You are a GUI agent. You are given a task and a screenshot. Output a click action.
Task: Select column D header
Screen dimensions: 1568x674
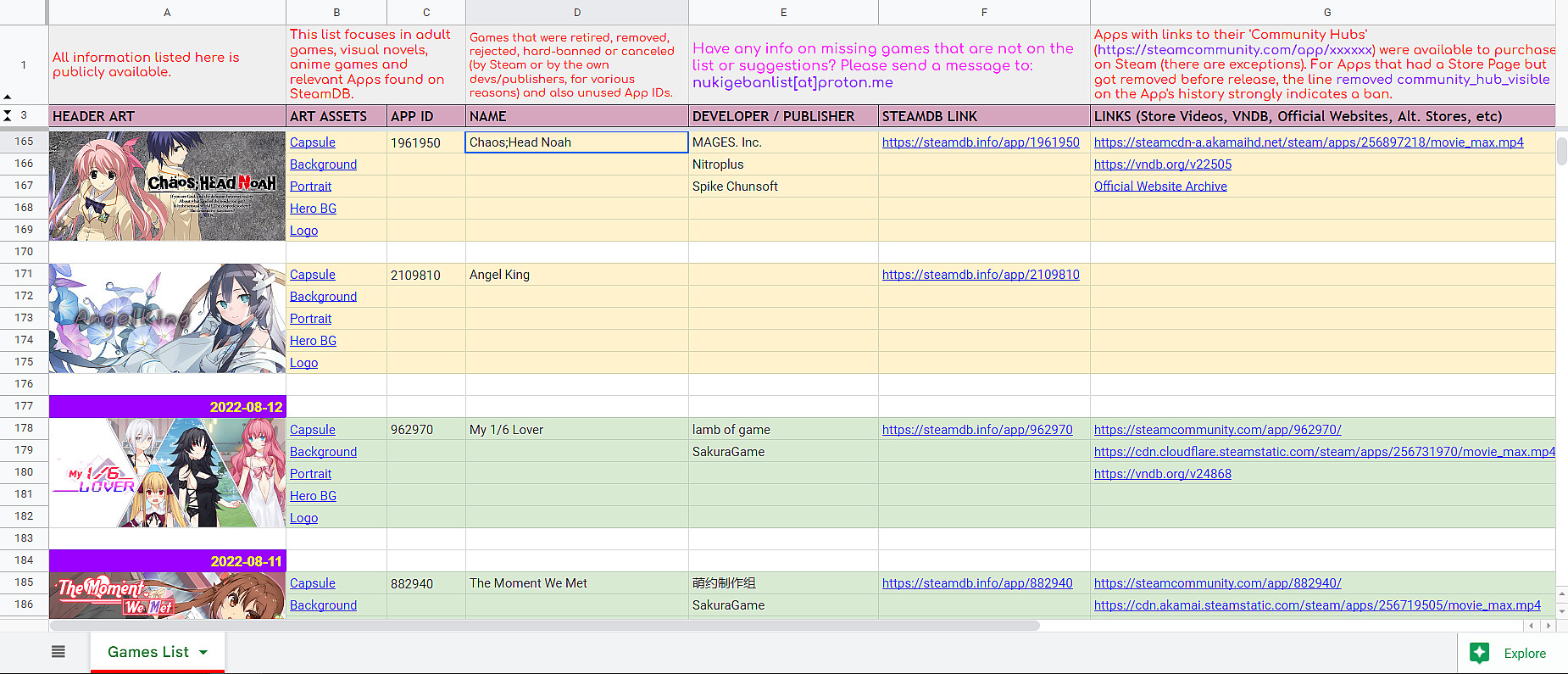pos(576,12)
